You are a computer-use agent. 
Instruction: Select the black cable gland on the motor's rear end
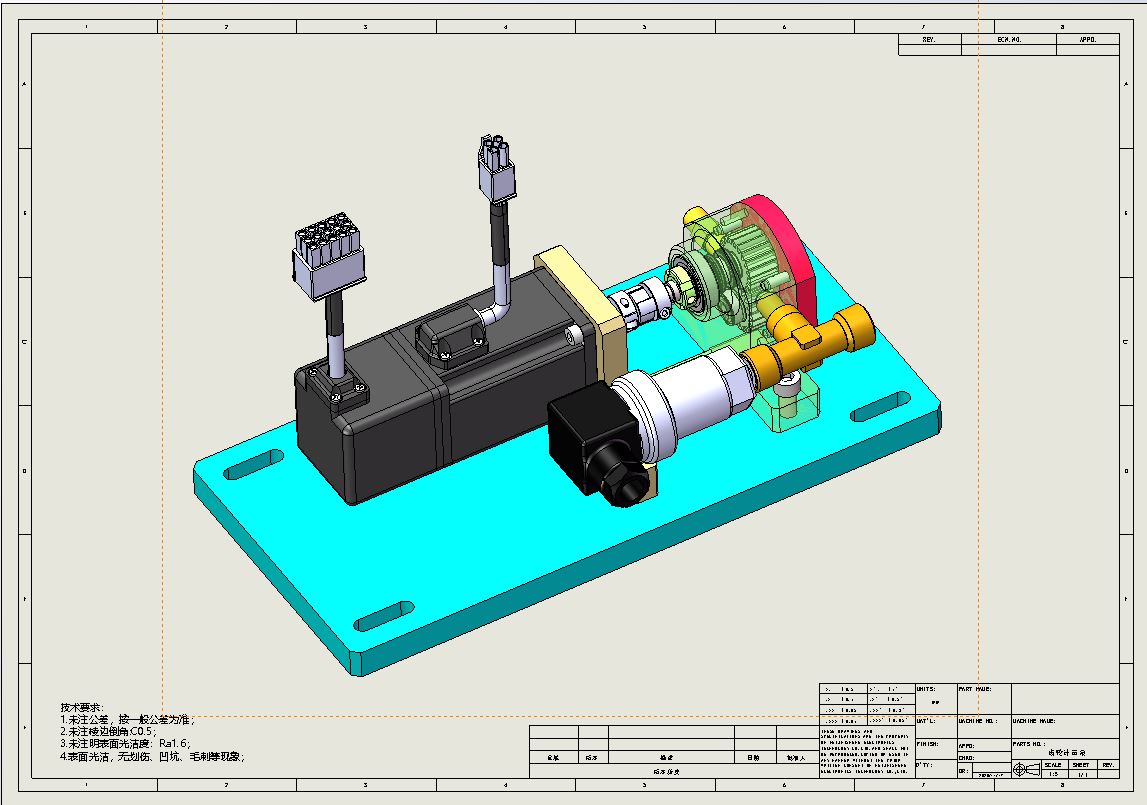(x=336, y=386)
